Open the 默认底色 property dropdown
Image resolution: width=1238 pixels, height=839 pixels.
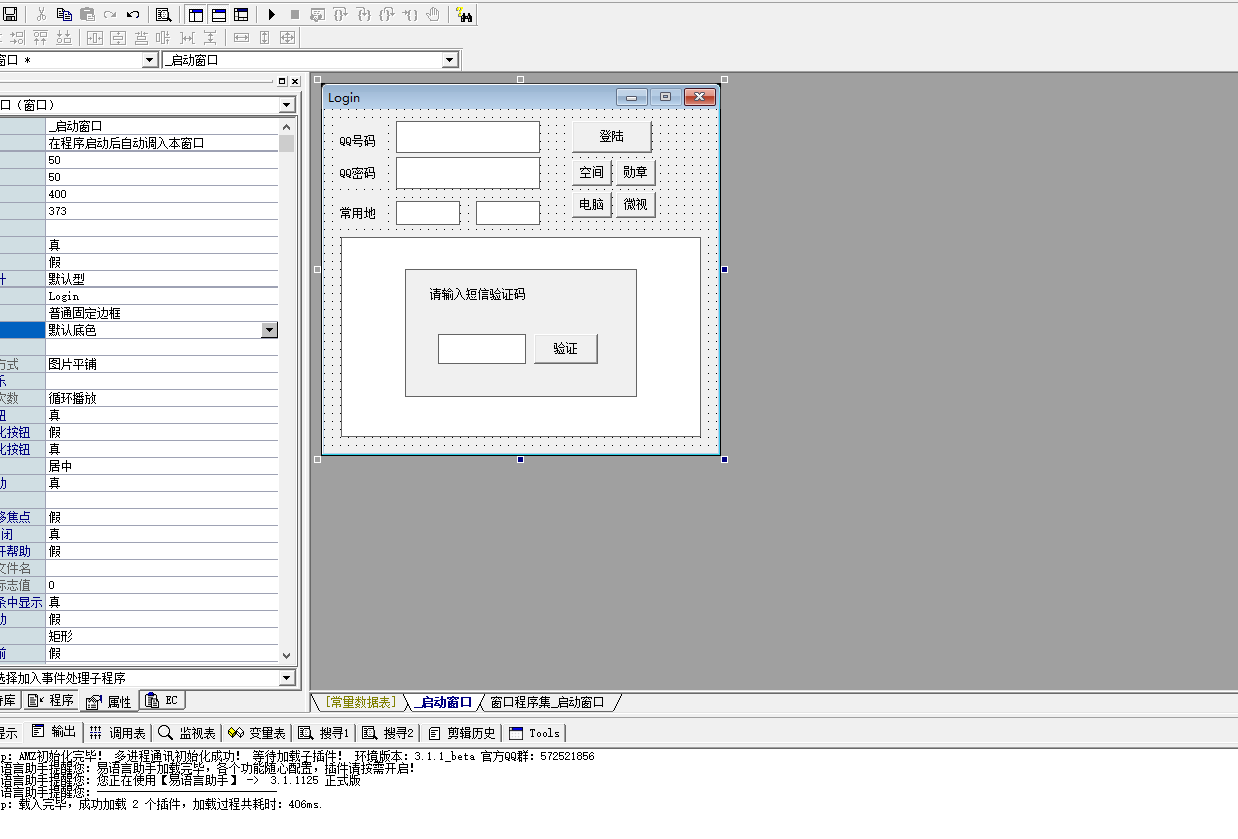(x=269, y=330)
